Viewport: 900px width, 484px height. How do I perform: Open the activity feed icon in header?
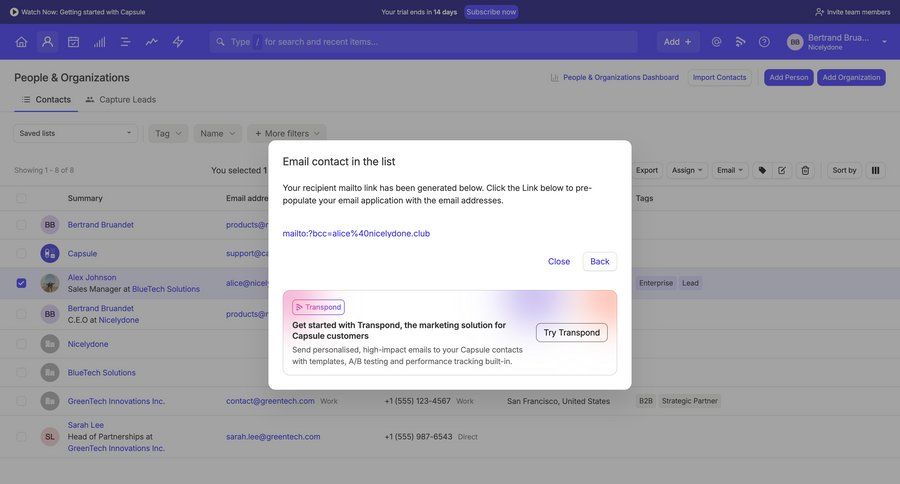(x=740, y=42)
